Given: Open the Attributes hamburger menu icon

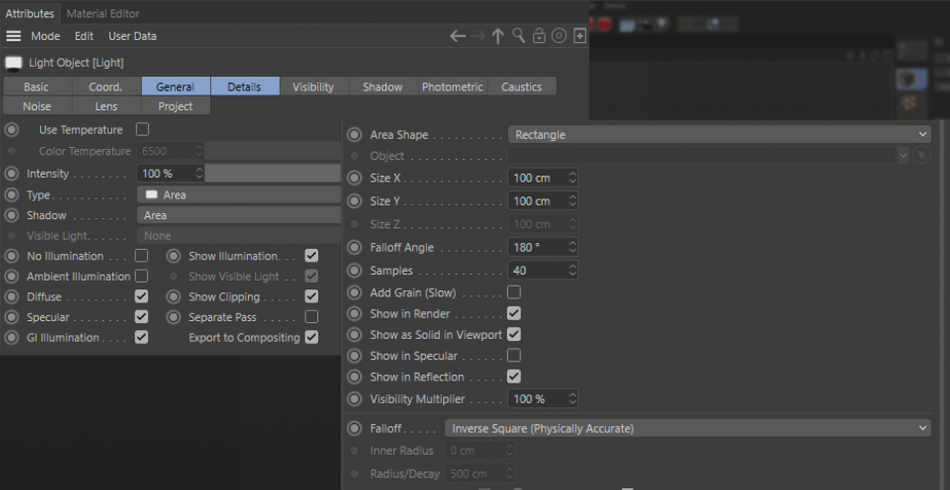Looking at the screenshot, I should tap(13, 36).
